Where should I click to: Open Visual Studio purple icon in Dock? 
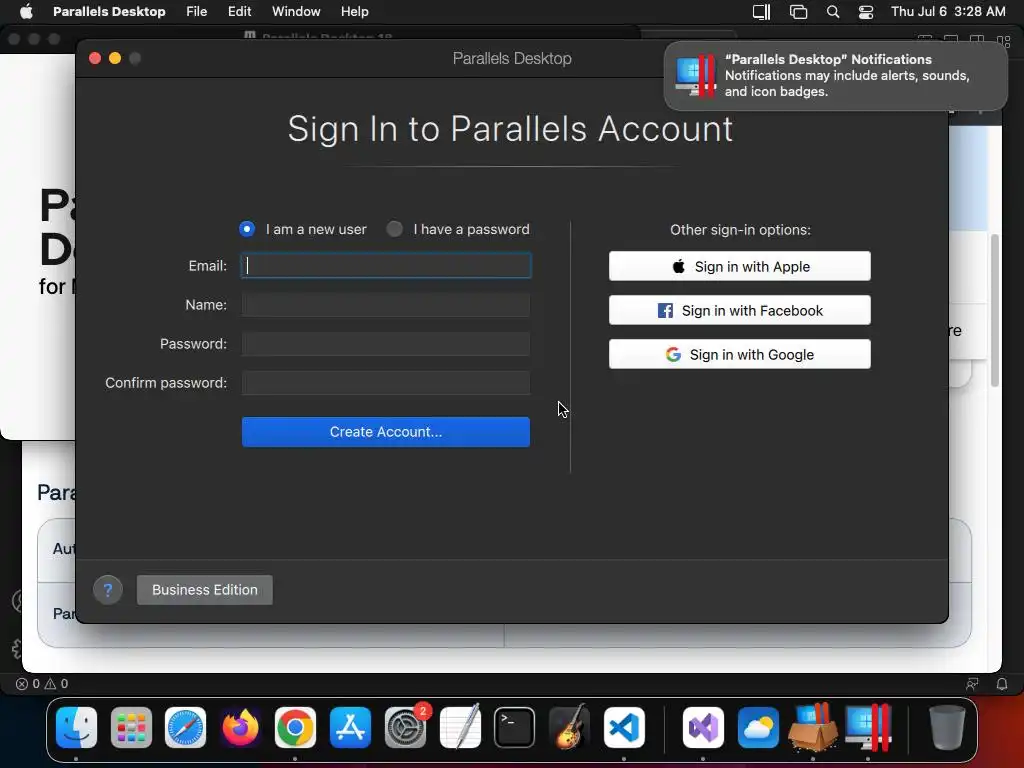click(703, 728)
